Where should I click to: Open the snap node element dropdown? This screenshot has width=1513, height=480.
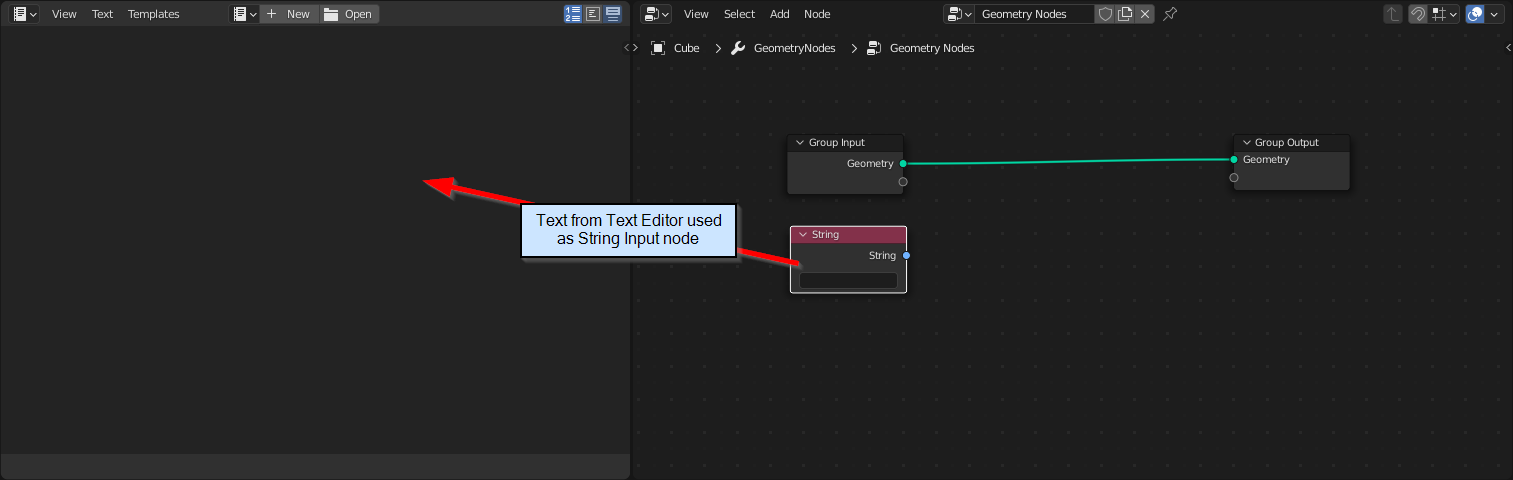(1444, 14)
